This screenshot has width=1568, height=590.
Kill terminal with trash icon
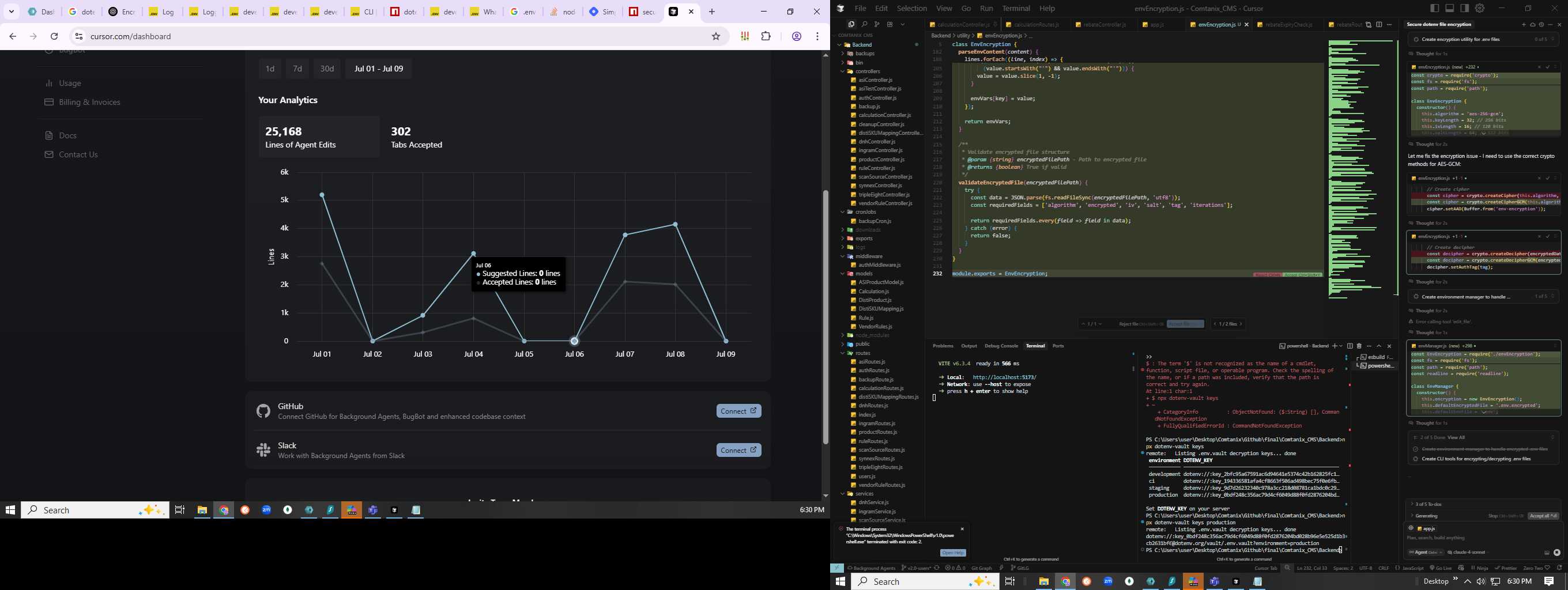1359,346
